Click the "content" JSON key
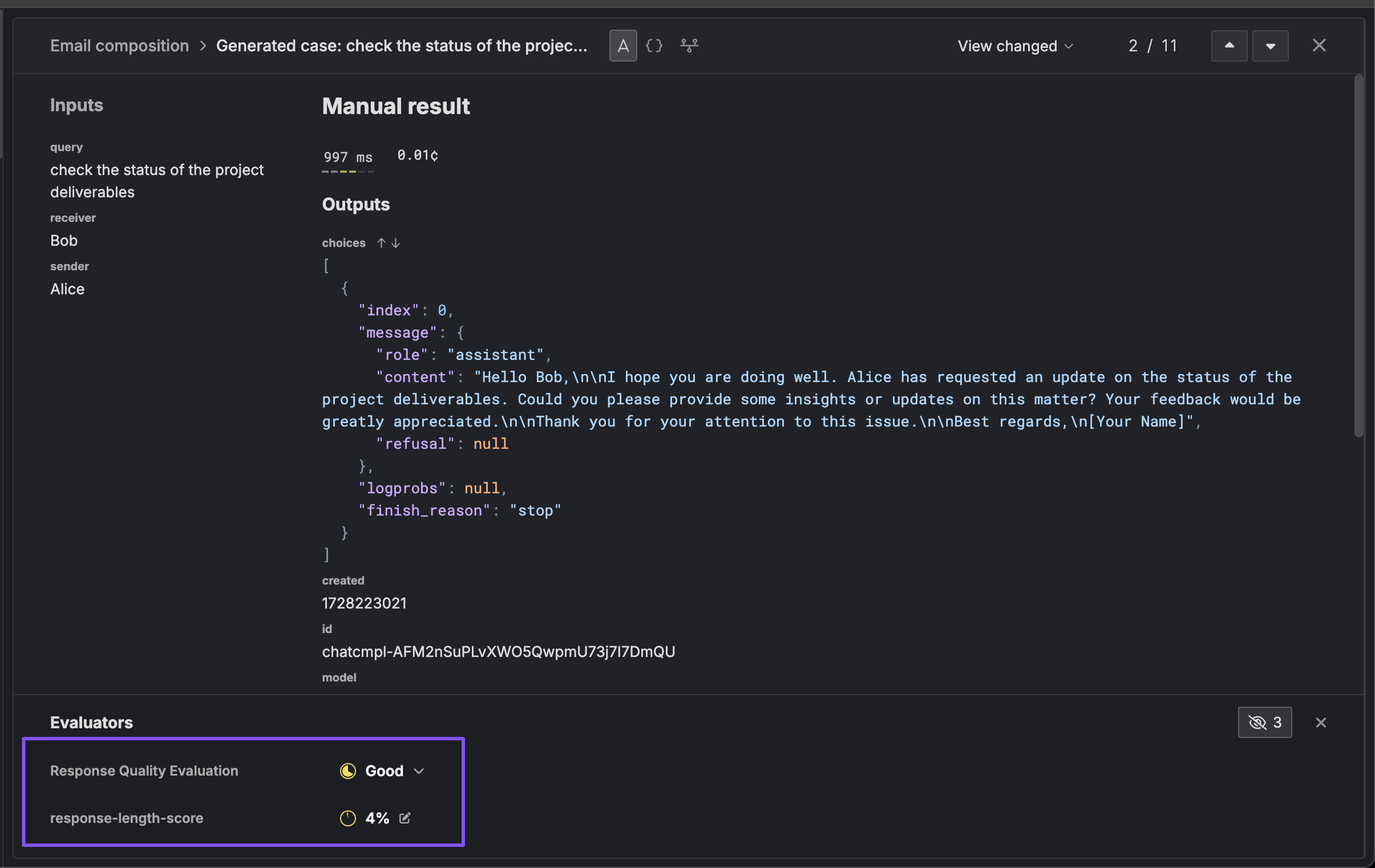 tap(415, 376)
